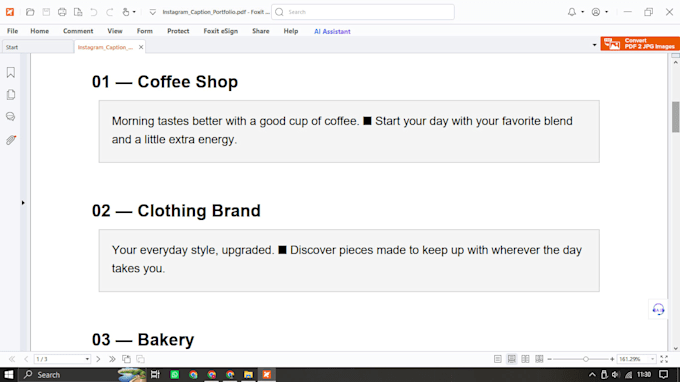Open the Form ribbon tab
680x382 pixels.
pos(145,31)
